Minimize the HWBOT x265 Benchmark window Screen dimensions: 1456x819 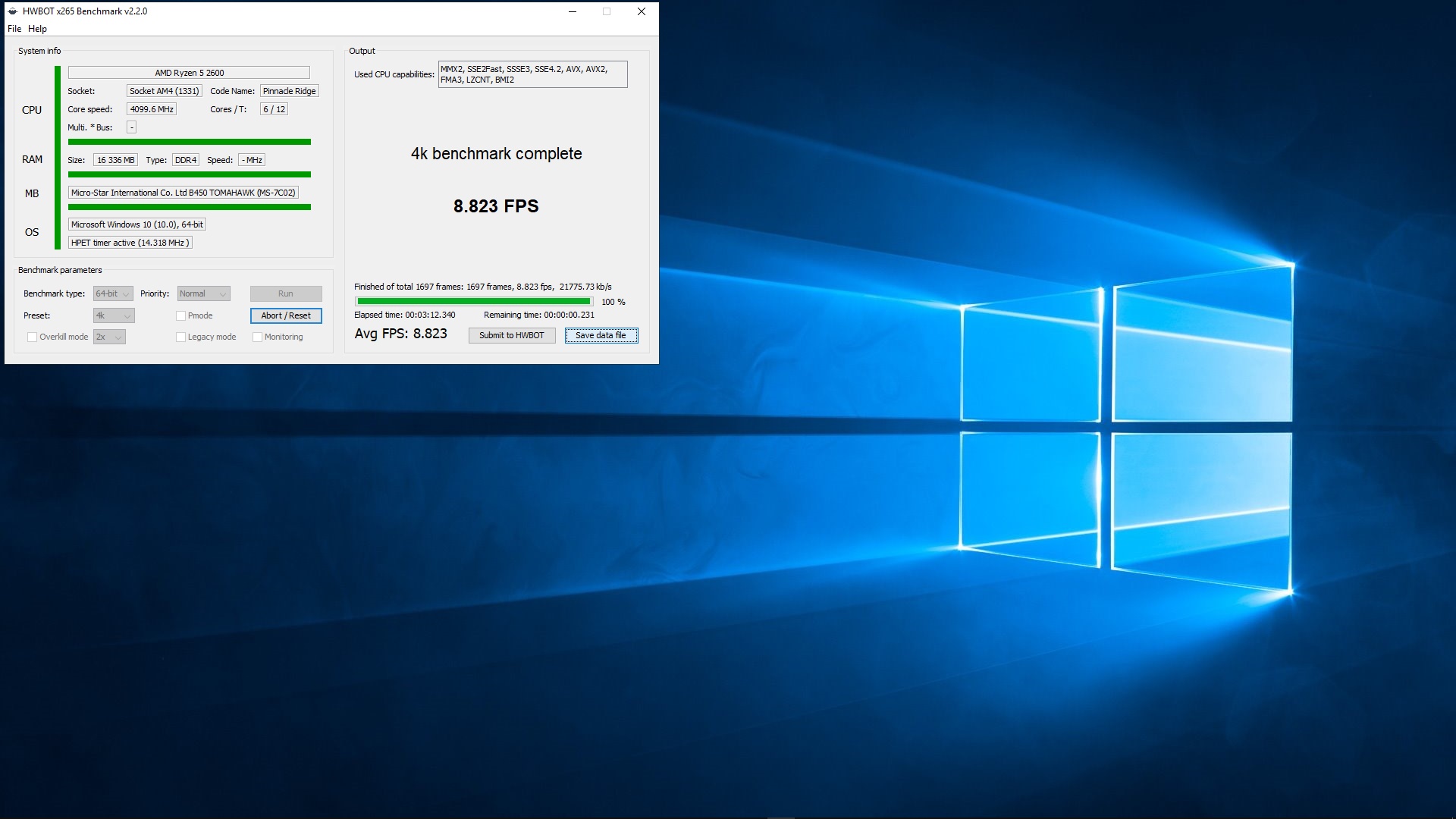click(x=573, y=11)
